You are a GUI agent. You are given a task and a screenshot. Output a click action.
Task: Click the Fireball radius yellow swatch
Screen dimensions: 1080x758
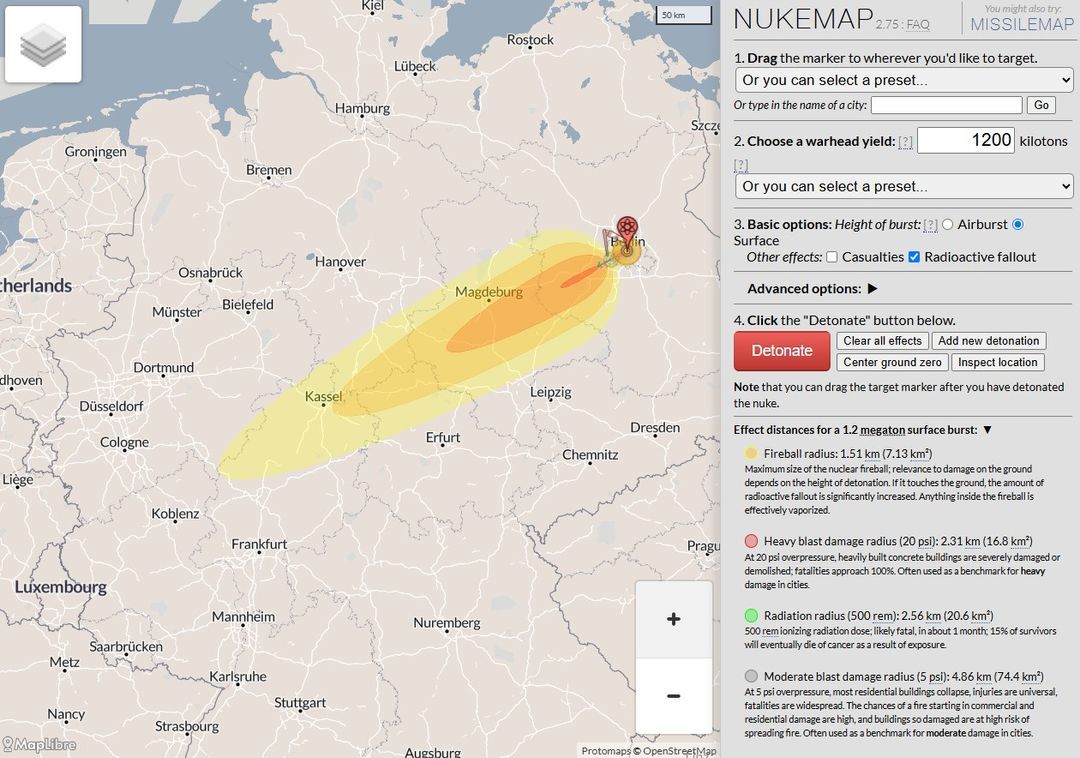click(751, 453)
